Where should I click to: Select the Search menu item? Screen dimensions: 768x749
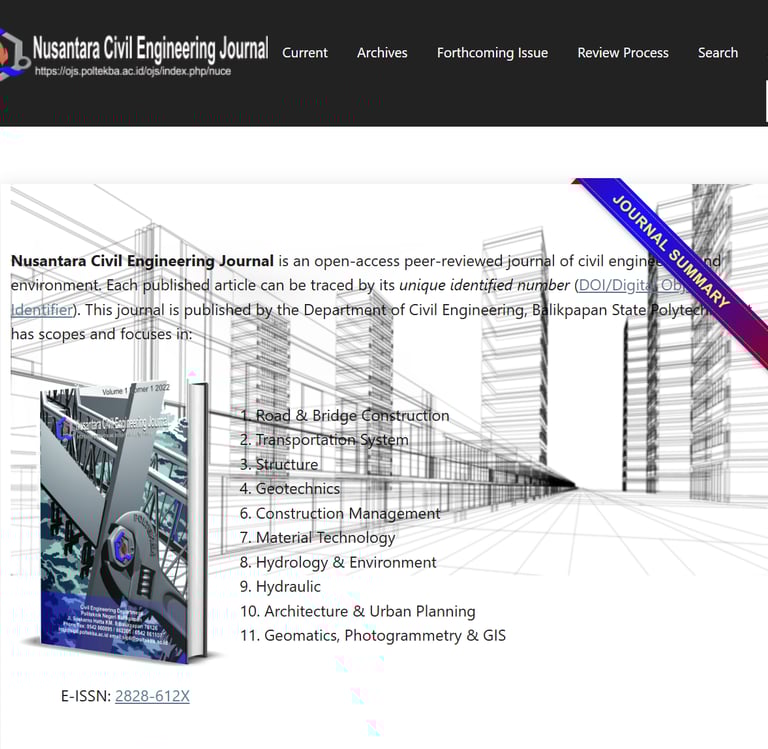[x=718, y=53]
